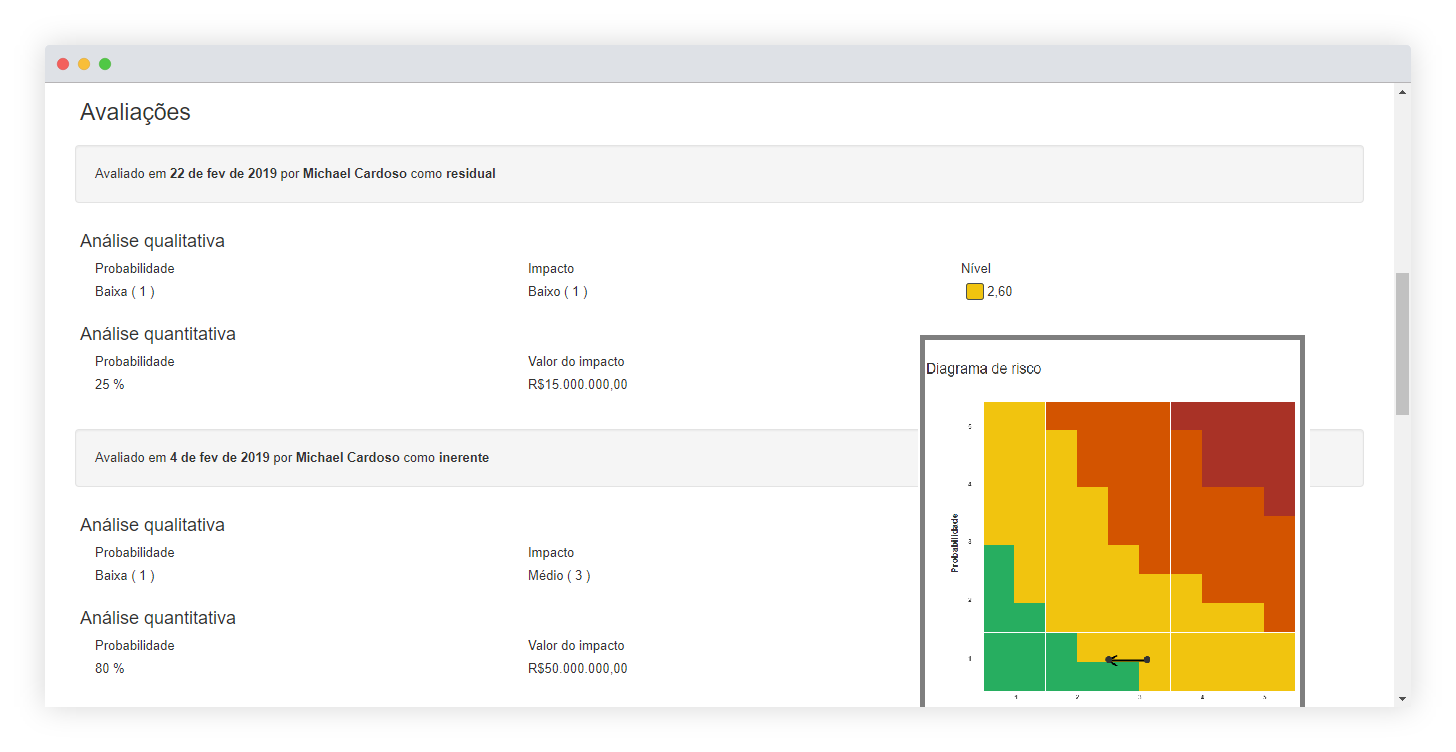Click the vertical scrollbar thumb

pyautogui.click(x=1402, y=343)
